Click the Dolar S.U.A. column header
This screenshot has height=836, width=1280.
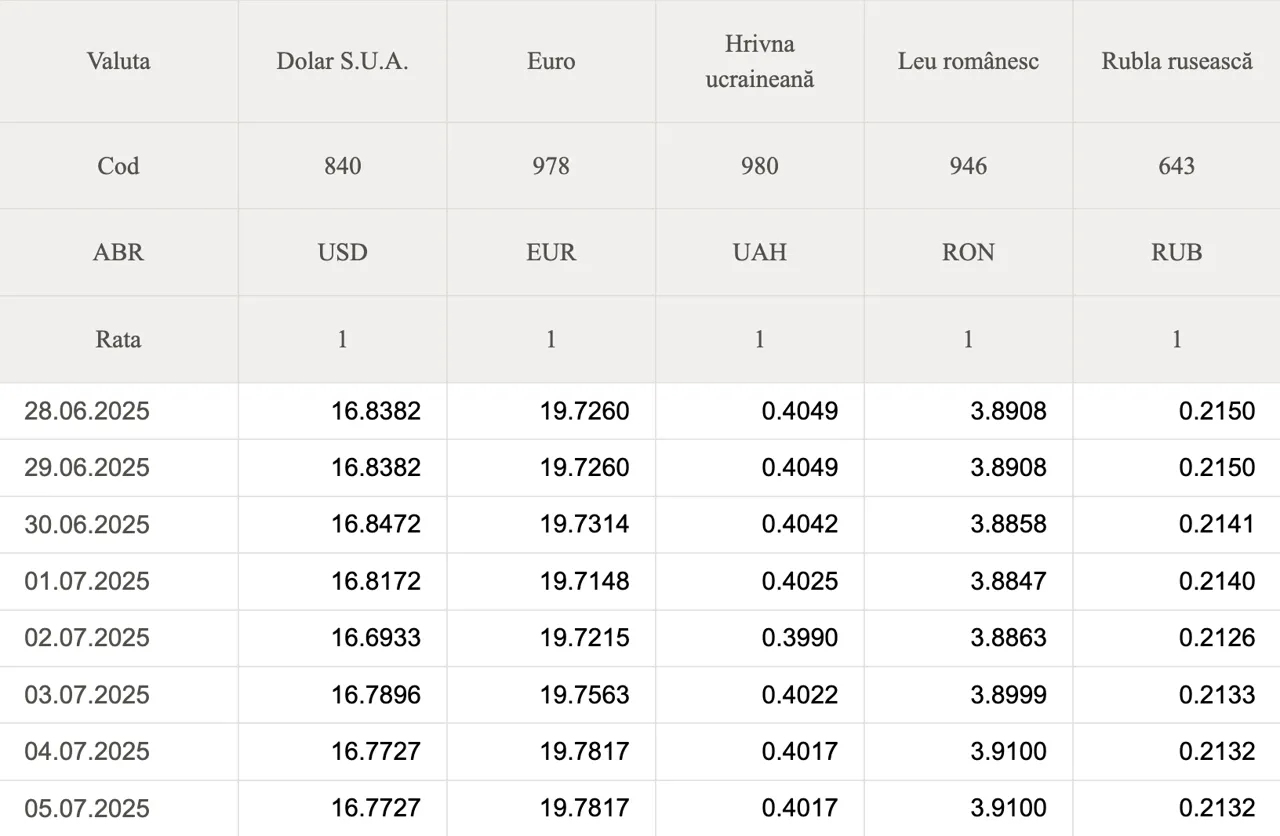pyautogui.click(x=342, y=61)
